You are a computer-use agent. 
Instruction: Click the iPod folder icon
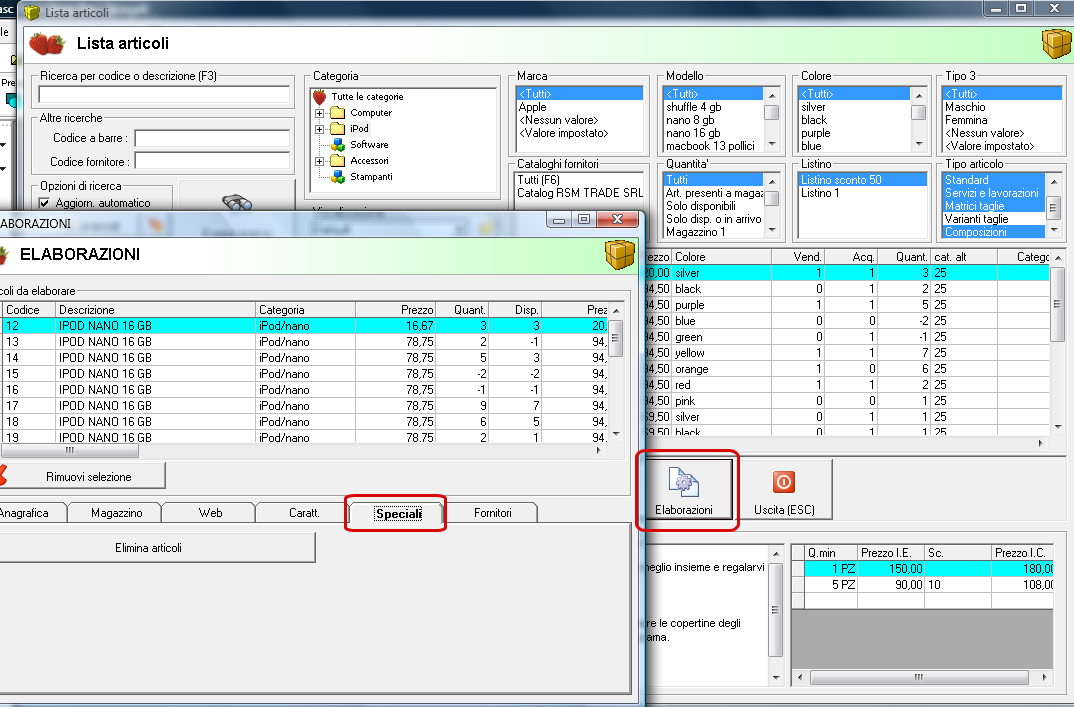[x=338, y=129]
